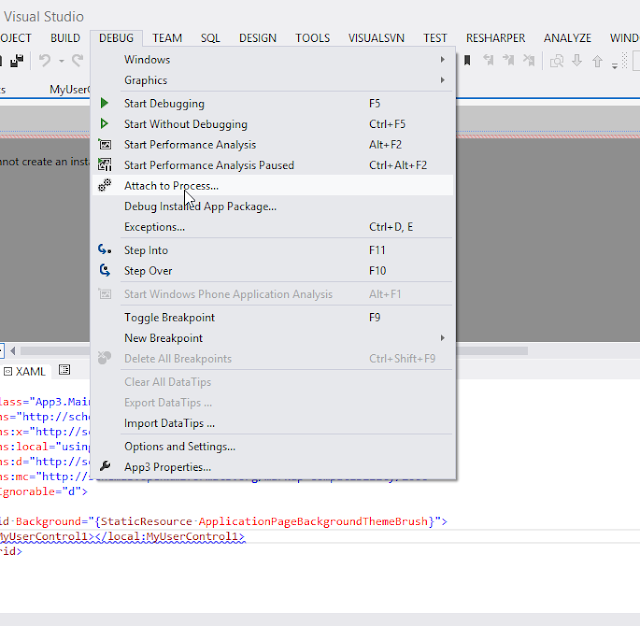Open the BUILD menu

(x=65, y=38)
